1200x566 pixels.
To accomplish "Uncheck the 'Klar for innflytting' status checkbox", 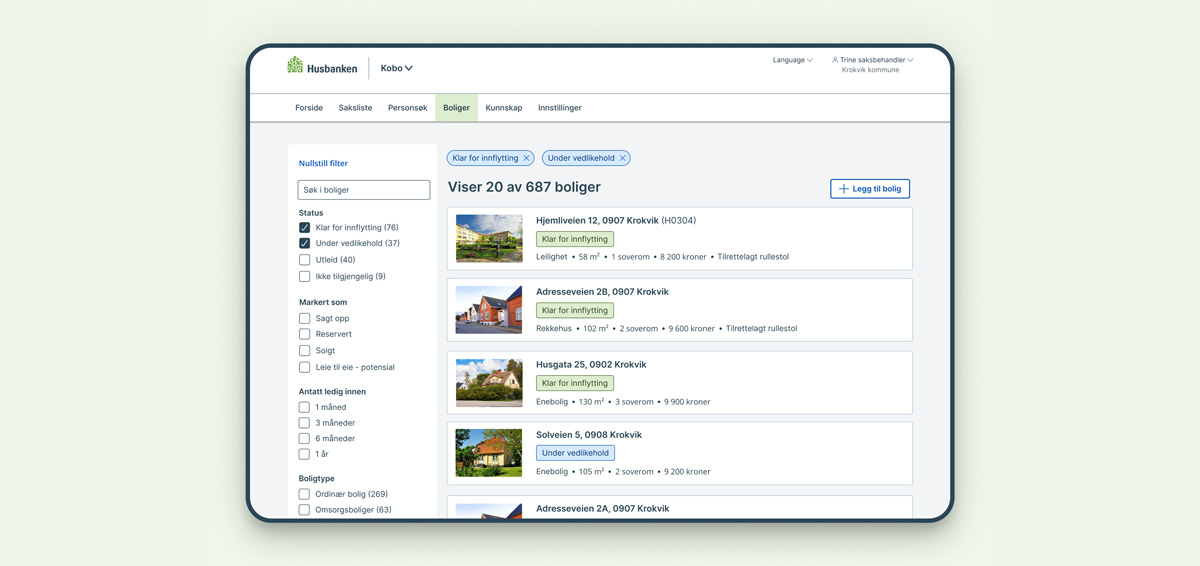I will pos(305,228).
